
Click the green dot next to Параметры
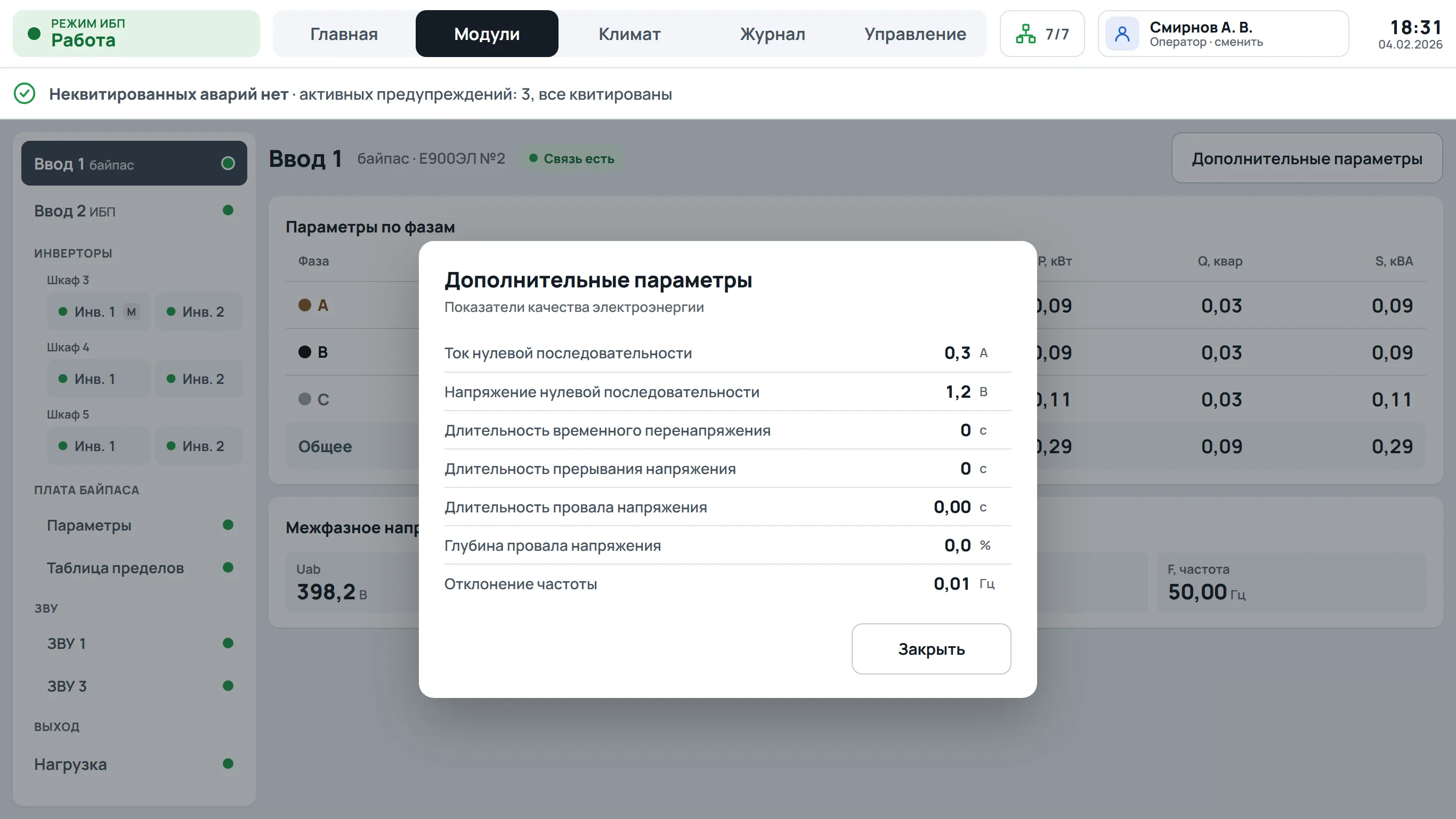[228, 525]
